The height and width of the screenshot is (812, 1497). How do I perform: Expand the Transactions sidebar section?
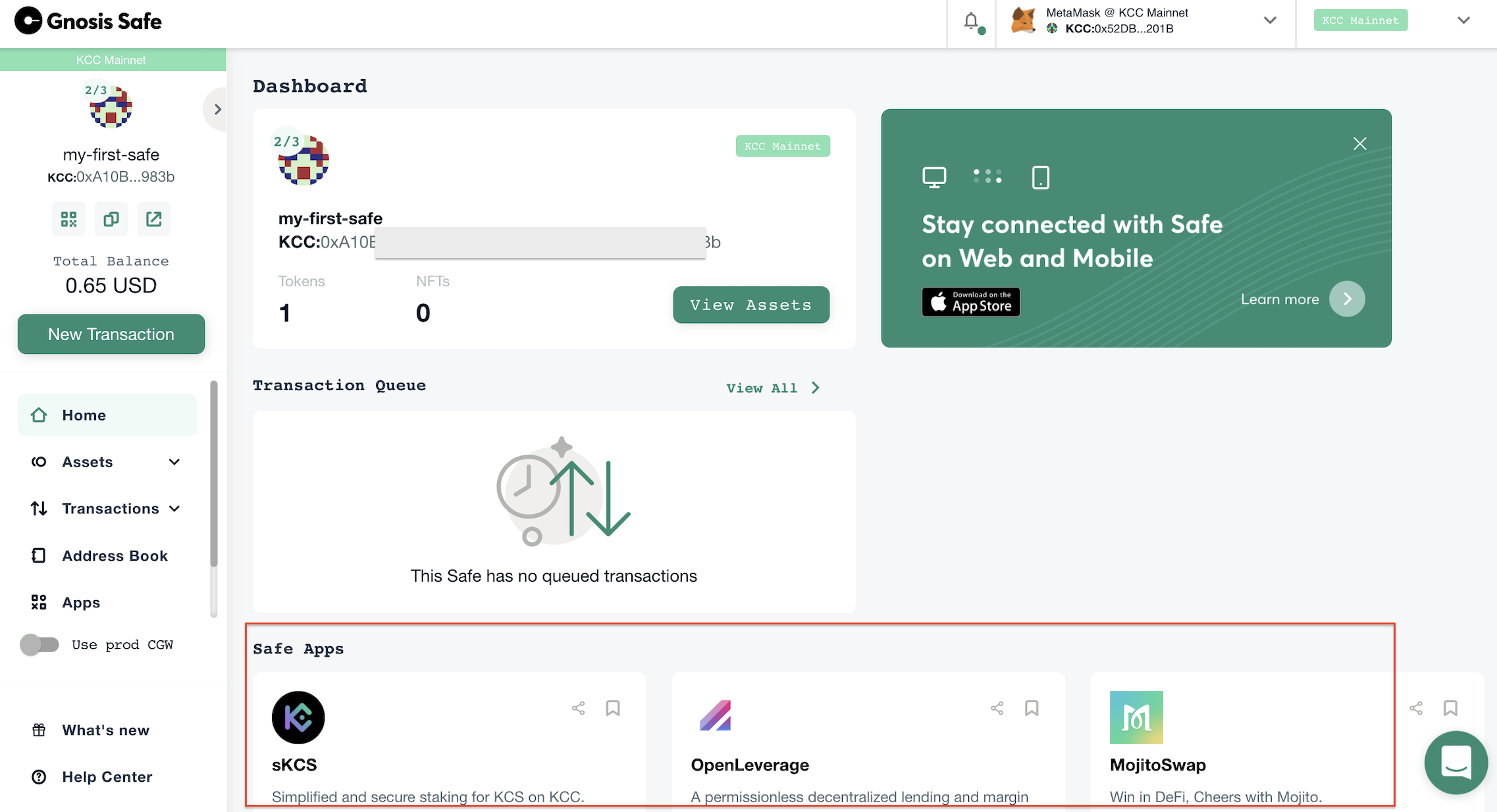click(174, 509)
